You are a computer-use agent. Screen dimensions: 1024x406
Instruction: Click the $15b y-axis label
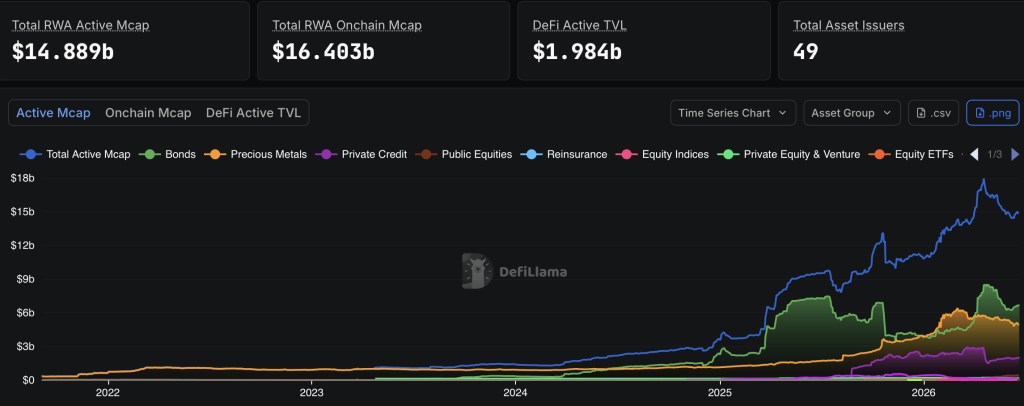(x=21, y=211)
